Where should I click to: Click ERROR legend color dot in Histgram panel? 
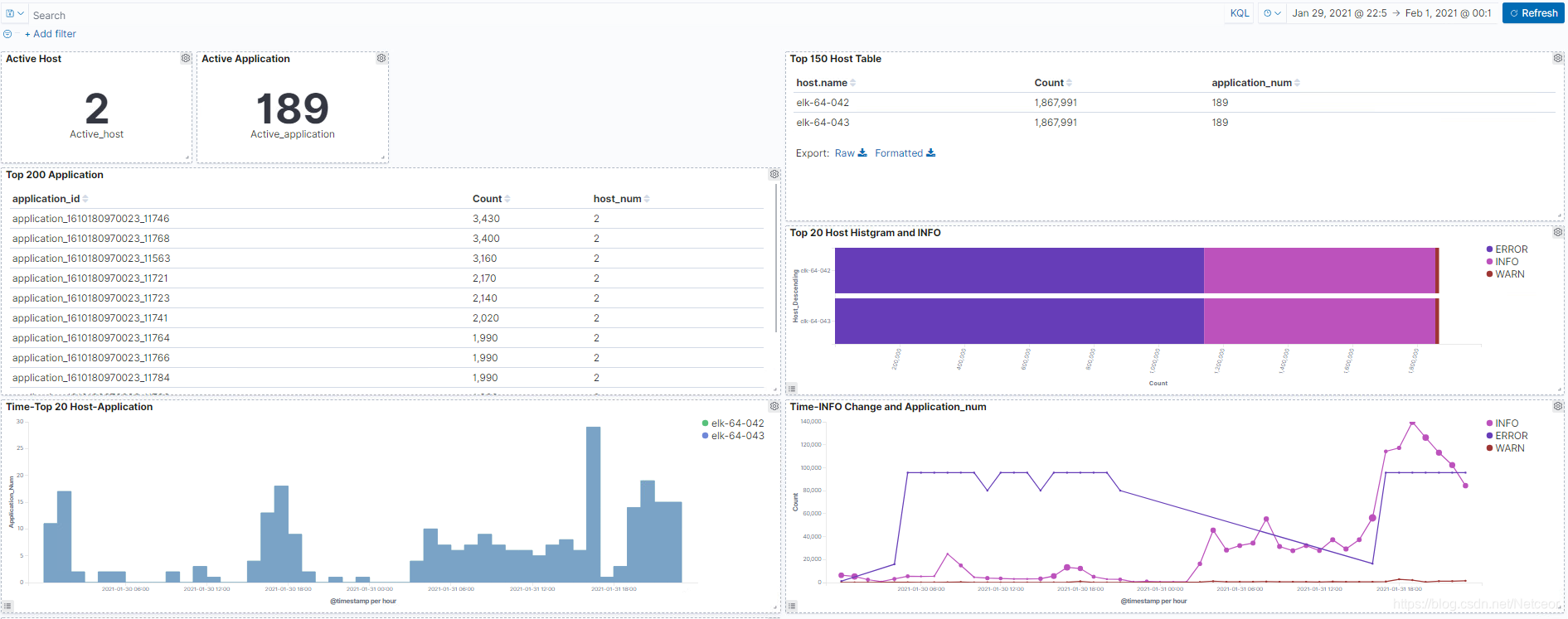pyautogui.click(x=1489, y=249)
